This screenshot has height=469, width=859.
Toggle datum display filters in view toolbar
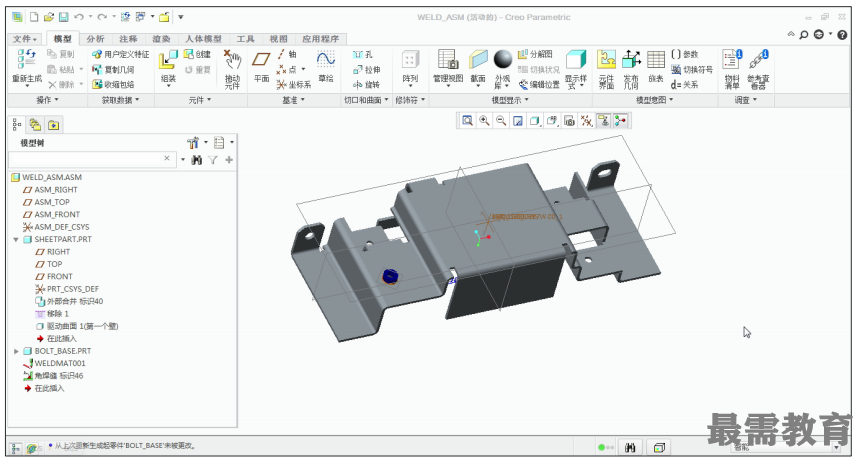click(x=586, y=121)
